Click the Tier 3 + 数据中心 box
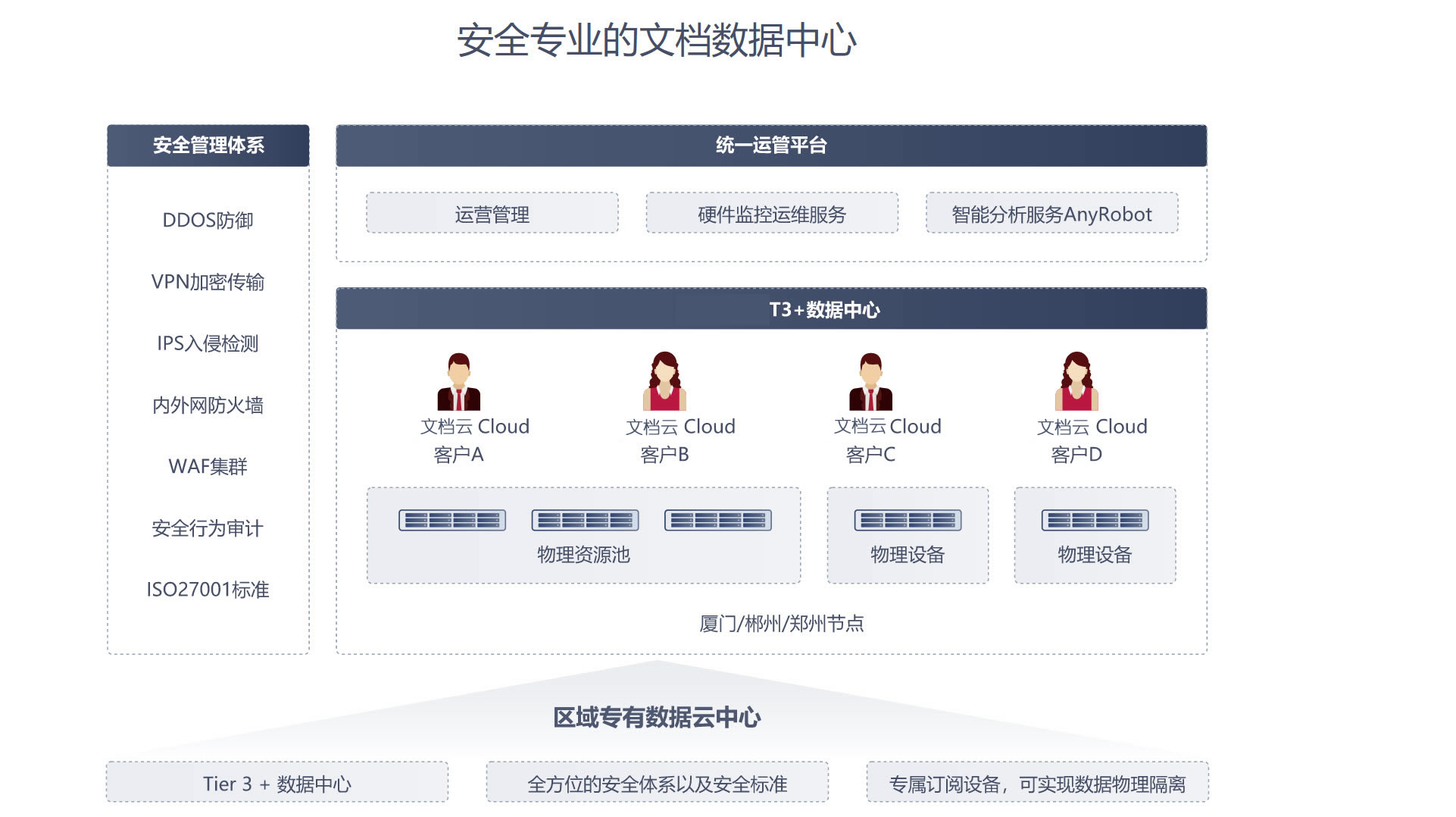This screenshot has width=1456, height=817. point(277,784)
